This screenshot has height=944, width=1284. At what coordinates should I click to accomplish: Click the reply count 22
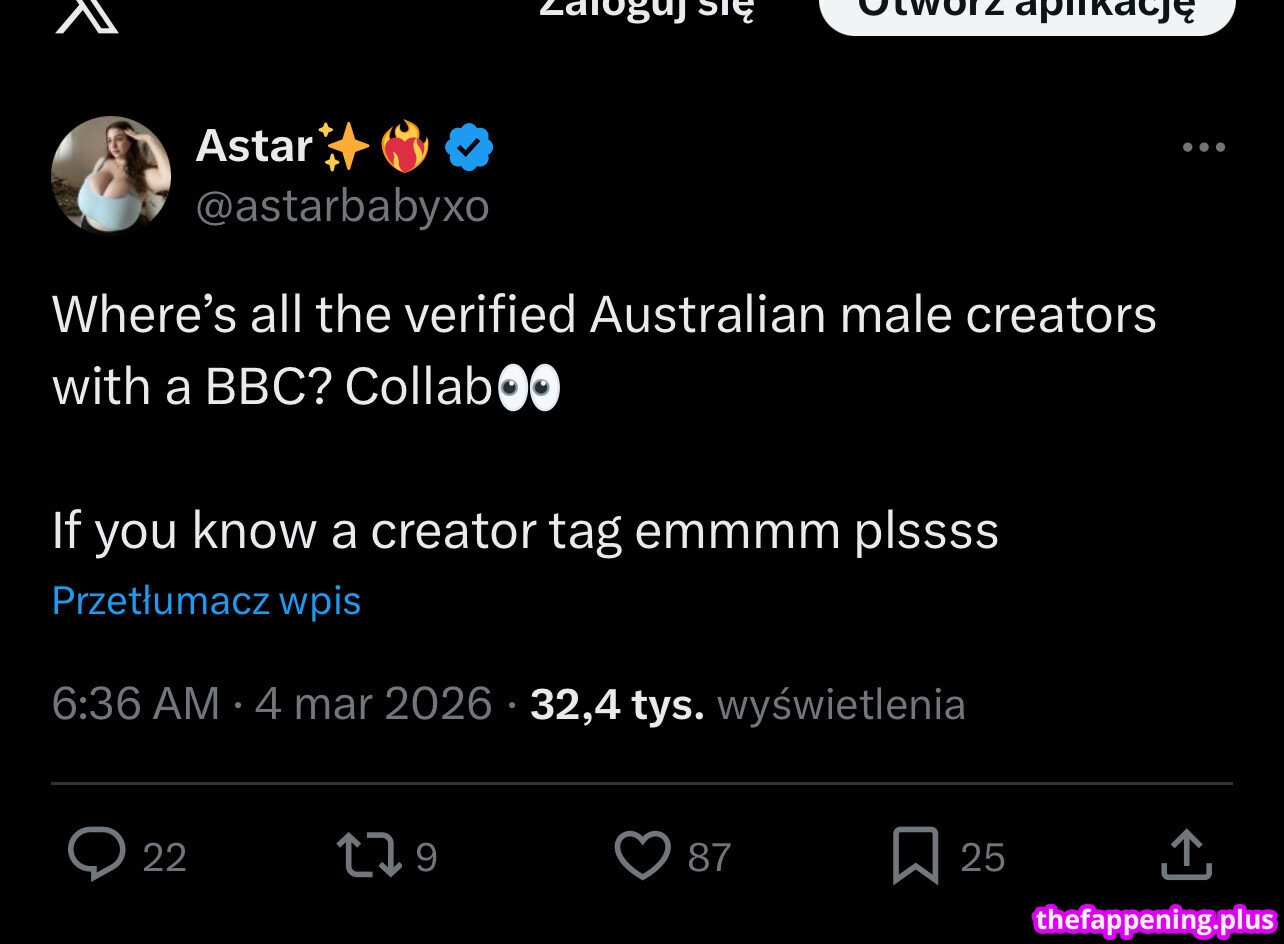click(x=165, y=858)
